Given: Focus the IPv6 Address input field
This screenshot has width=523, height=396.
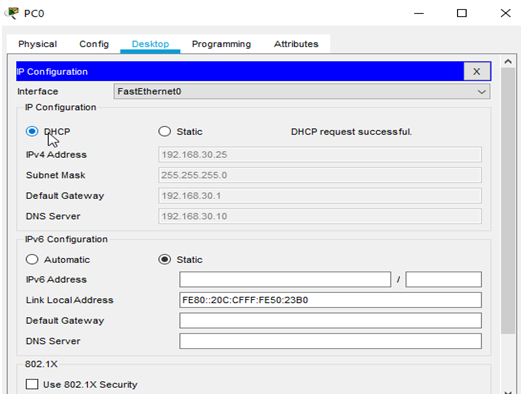Looking at the screenshot, I should [x=285, y=279].
